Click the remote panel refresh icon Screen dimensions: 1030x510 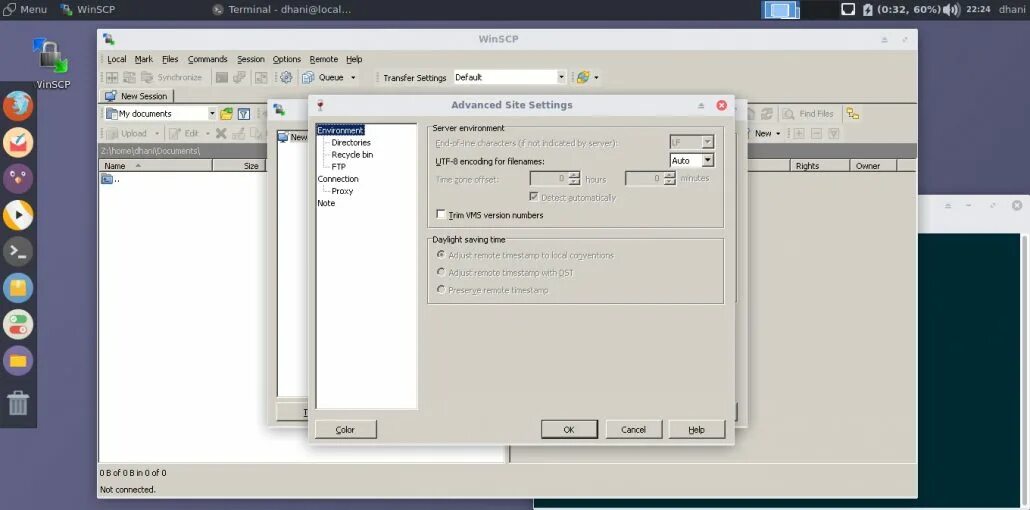pos(766,114)
